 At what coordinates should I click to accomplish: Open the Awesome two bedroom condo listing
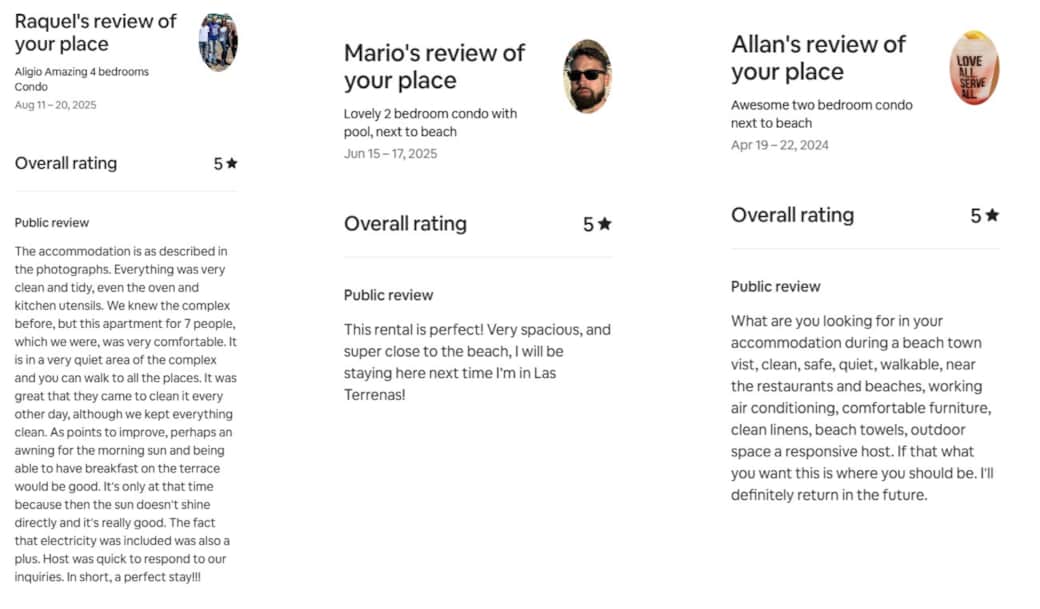click(x=821, y=114)
